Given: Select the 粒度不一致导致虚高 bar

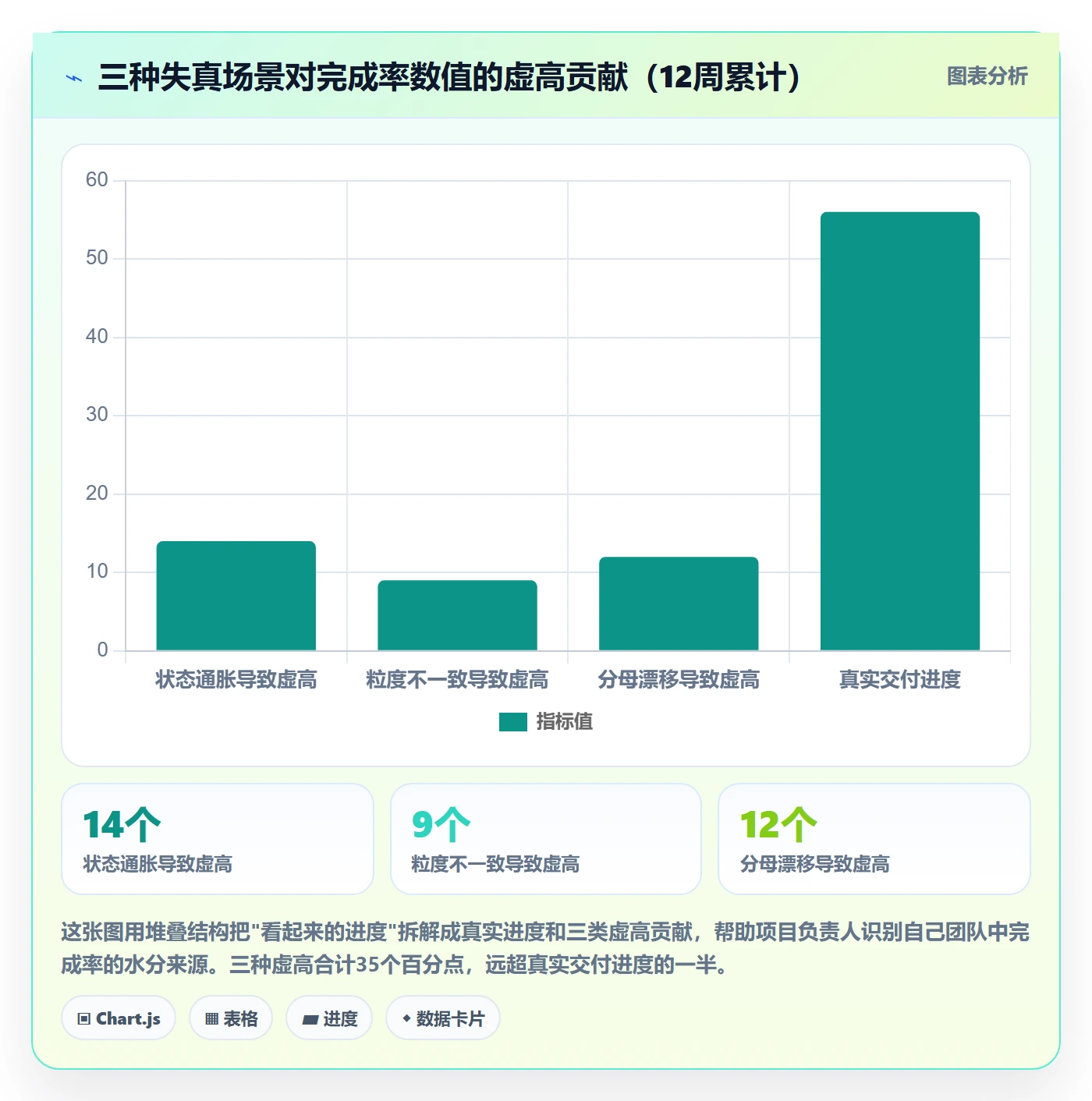Looking at the screenshot, I should [458, 615].
